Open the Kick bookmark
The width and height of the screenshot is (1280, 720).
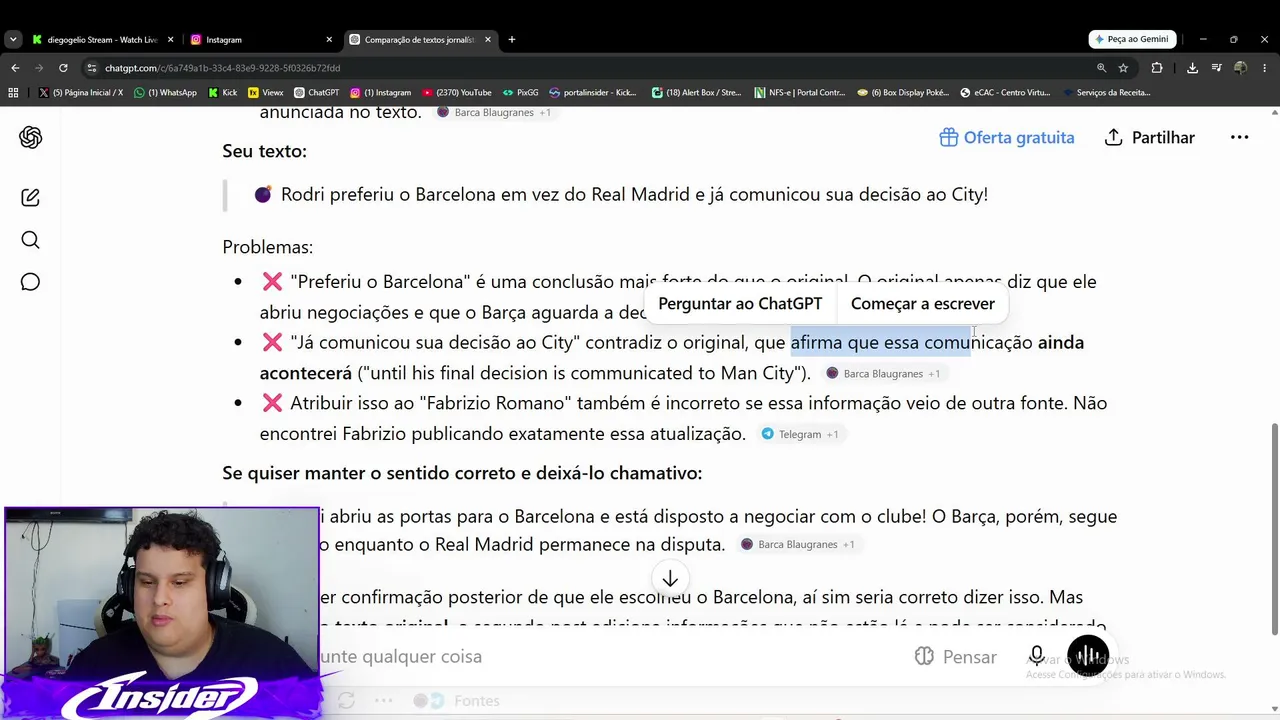click(223, 93)
